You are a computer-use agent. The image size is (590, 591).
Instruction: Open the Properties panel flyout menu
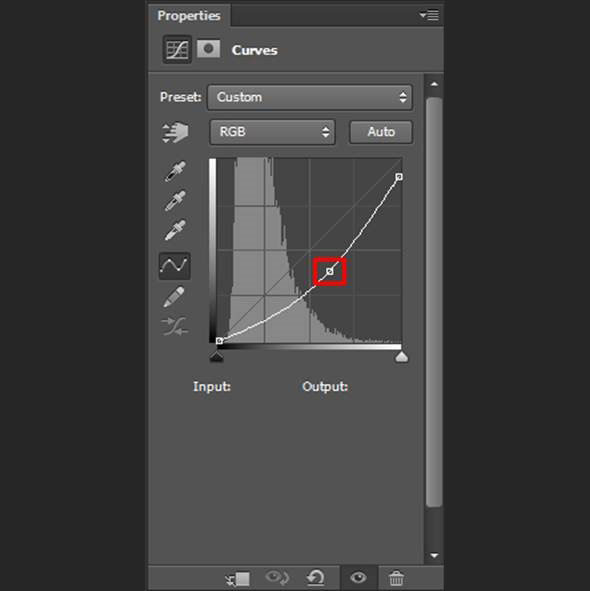429,15
